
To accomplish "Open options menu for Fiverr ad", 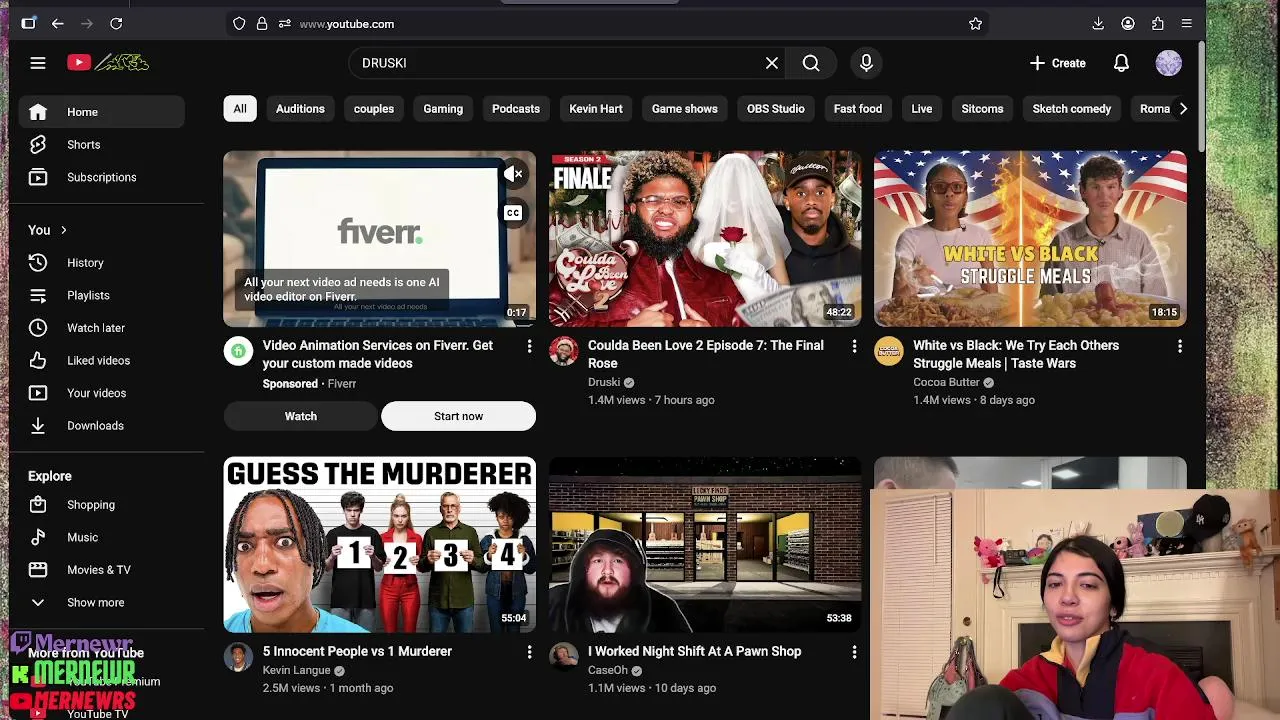I will pyautogui.click(x=529, y=346).
